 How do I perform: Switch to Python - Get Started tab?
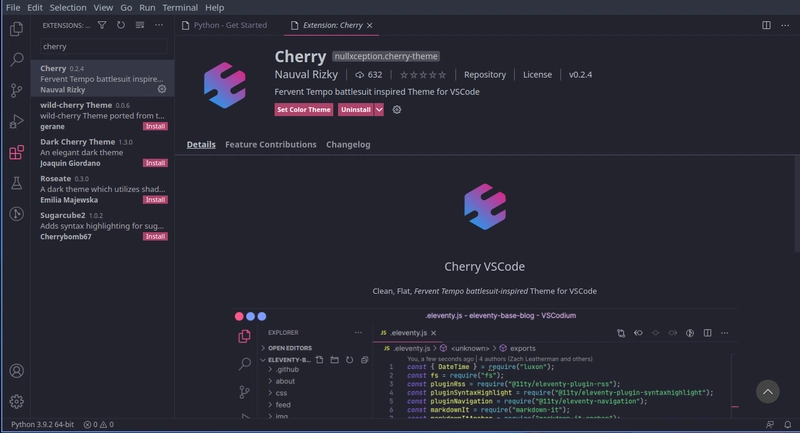tap(229, 26)
